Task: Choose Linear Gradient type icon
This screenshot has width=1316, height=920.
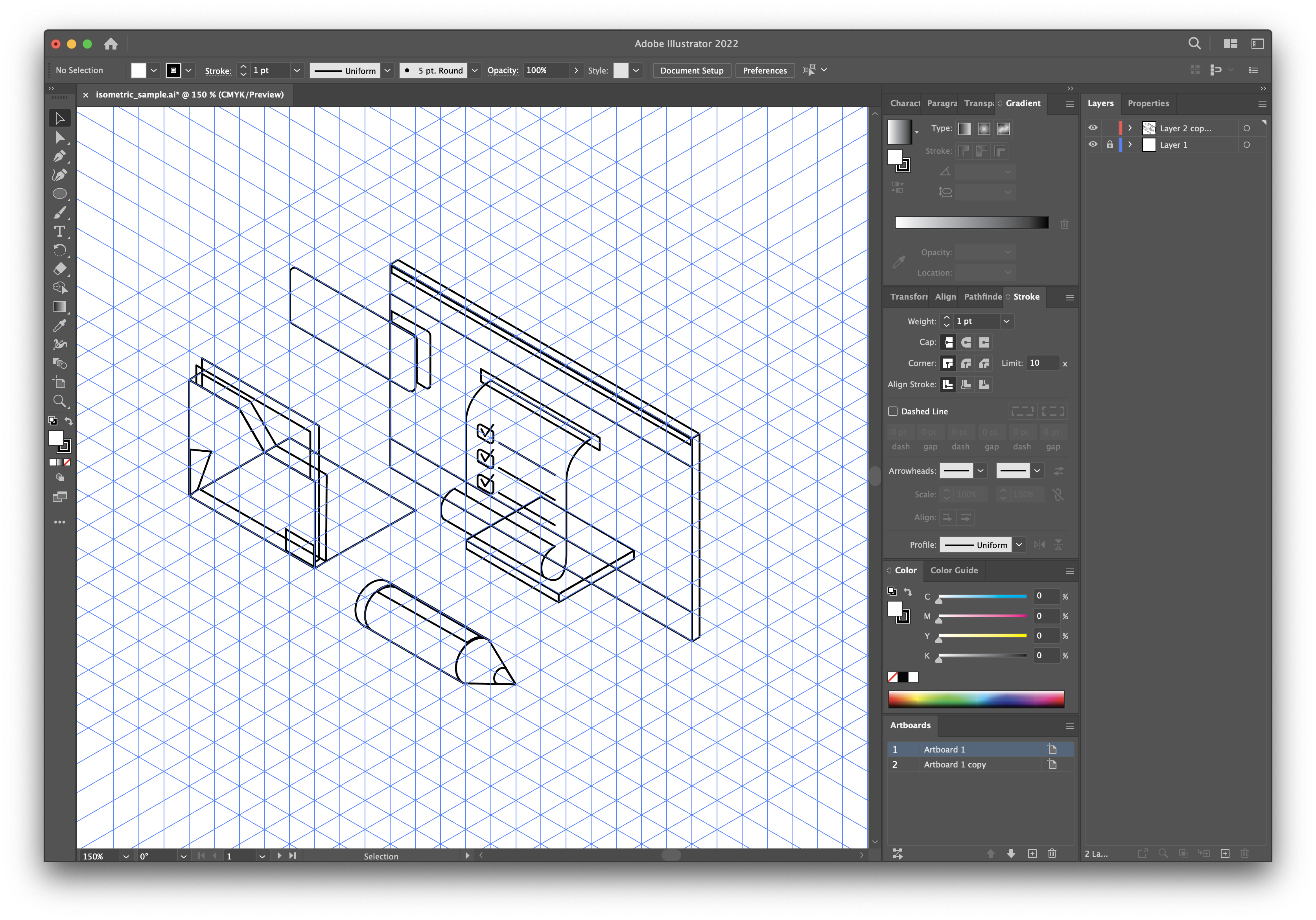Action: [965, 129]
